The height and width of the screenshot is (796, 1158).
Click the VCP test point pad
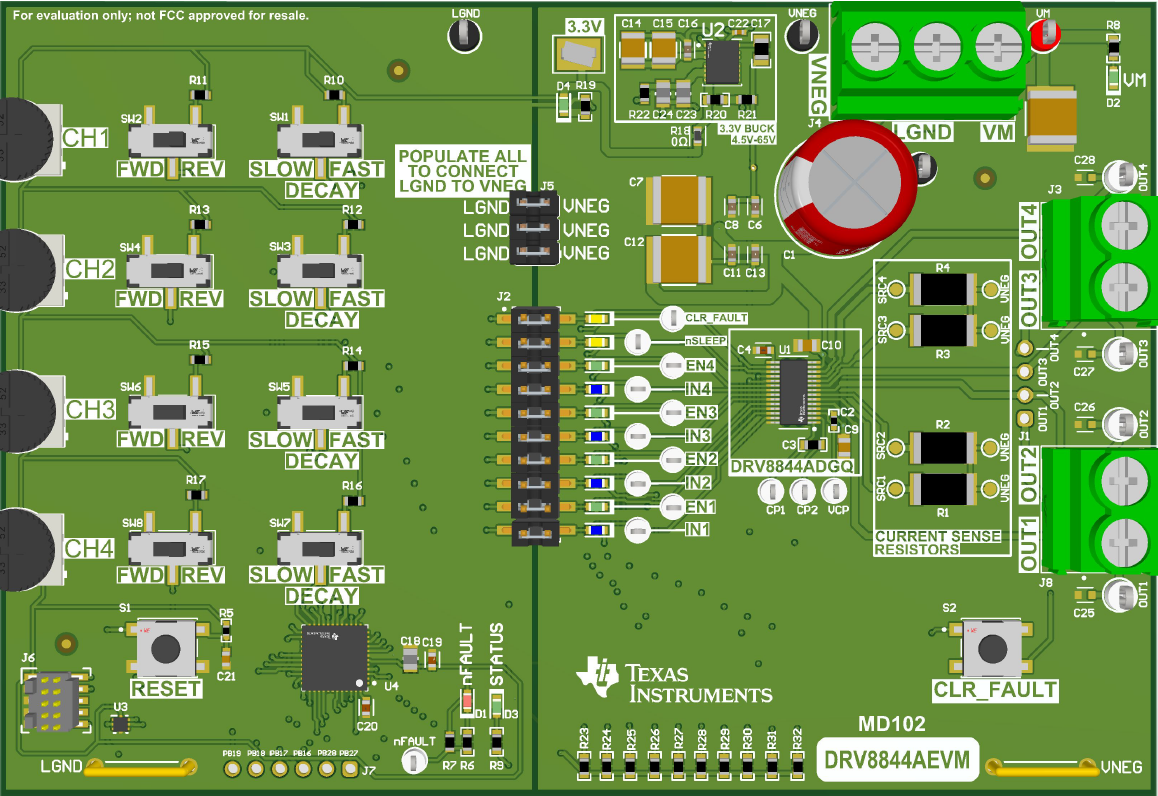[x=834, y=492]
